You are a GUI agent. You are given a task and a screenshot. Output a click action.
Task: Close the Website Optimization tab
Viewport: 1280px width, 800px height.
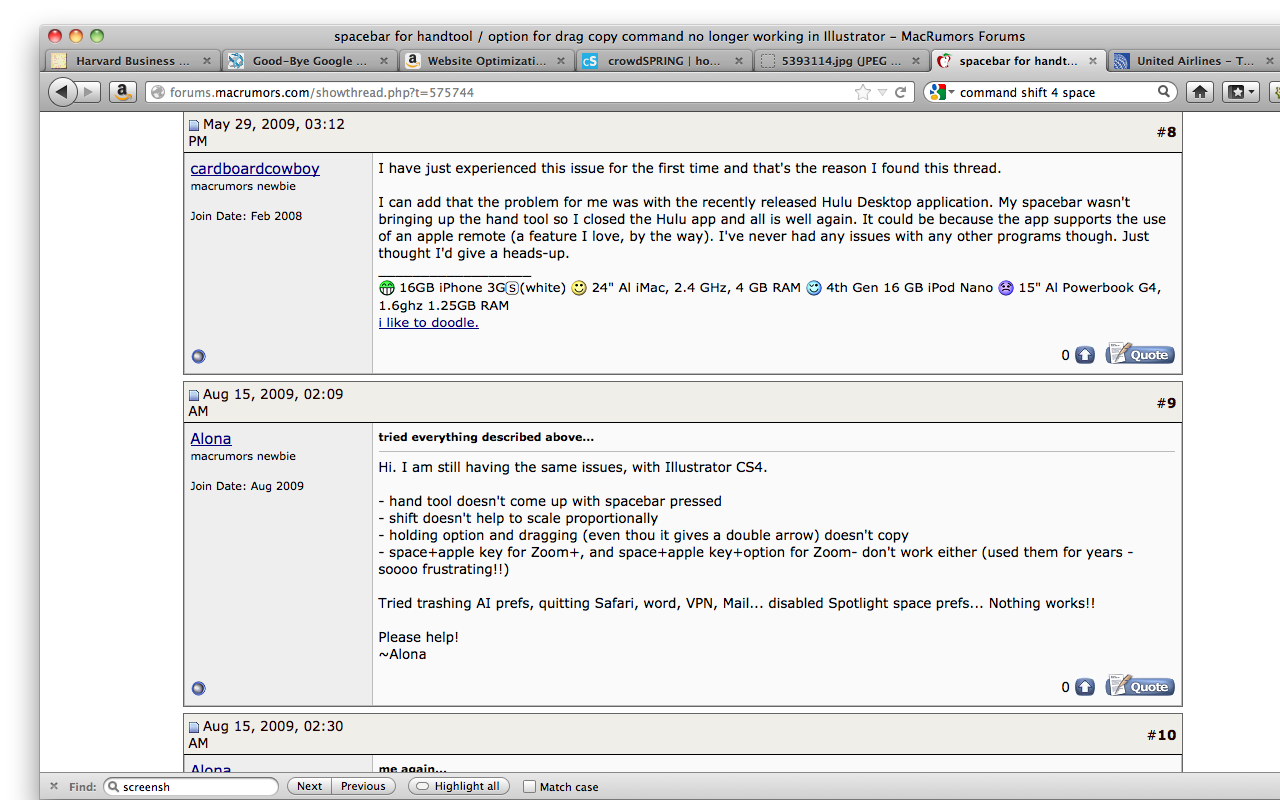pos(561,61)
